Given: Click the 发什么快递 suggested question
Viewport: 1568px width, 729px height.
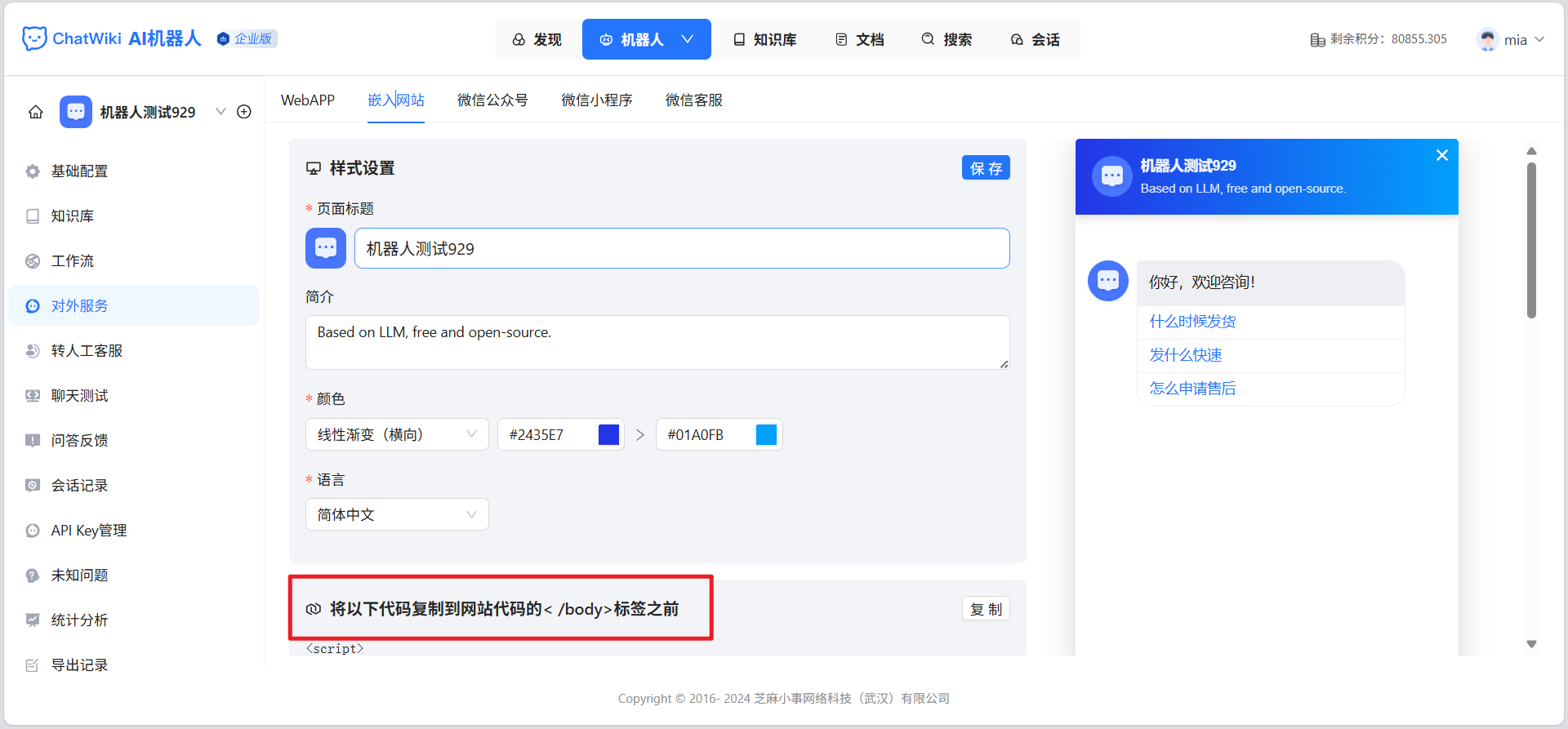Looking at the screenshot, I should [x=1186, y=355].
